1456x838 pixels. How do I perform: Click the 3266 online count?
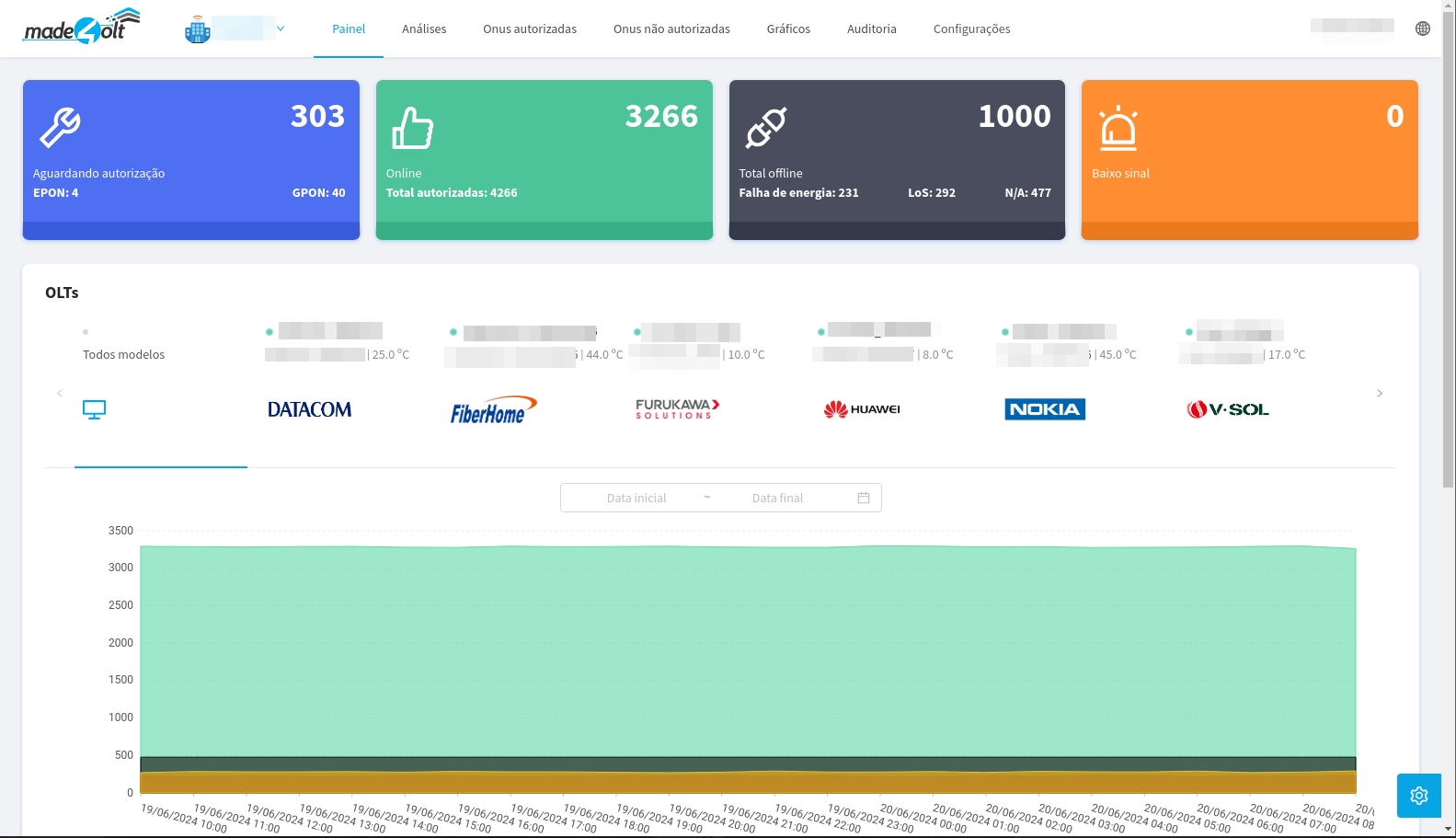click(x=661, y=116)
